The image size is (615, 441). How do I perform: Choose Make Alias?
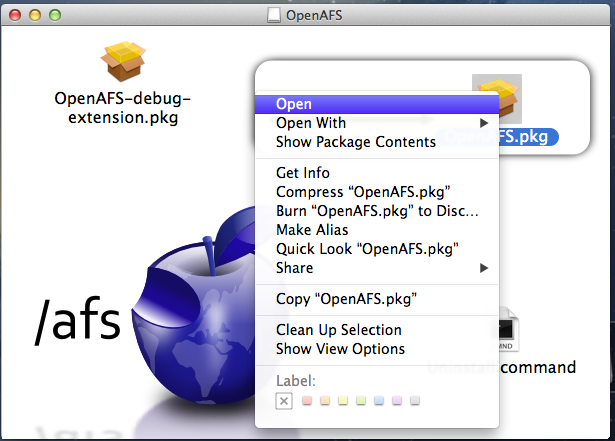point(377,230)
